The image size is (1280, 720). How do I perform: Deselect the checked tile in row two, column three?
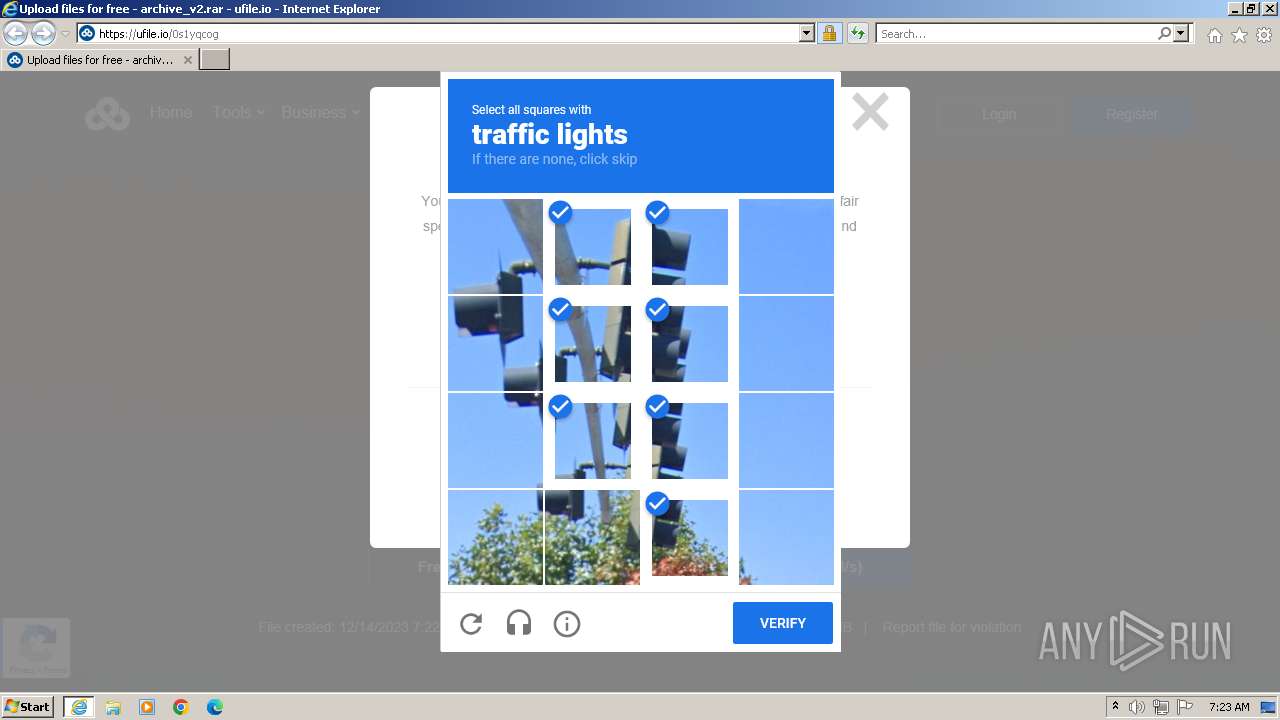689,343
